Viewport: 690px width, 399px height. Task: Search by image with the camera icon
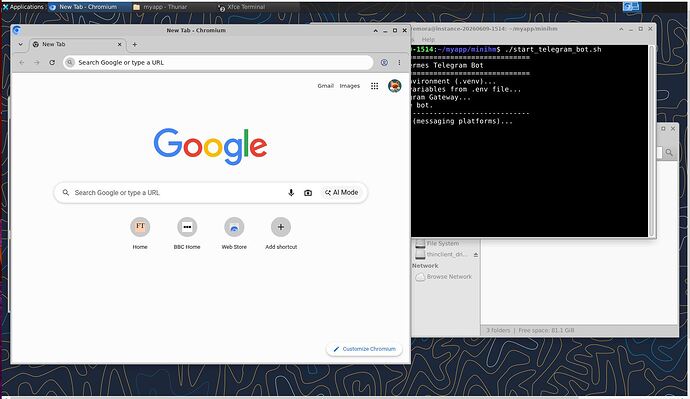(308, 193)
